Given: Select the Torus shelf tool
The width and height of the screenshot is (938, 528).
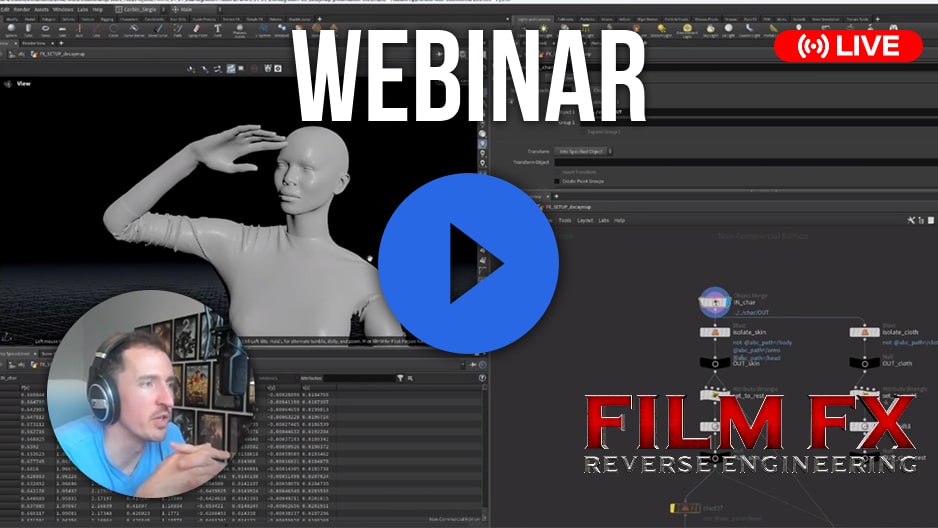Looking at the screenshot, I should click(45, 30).
